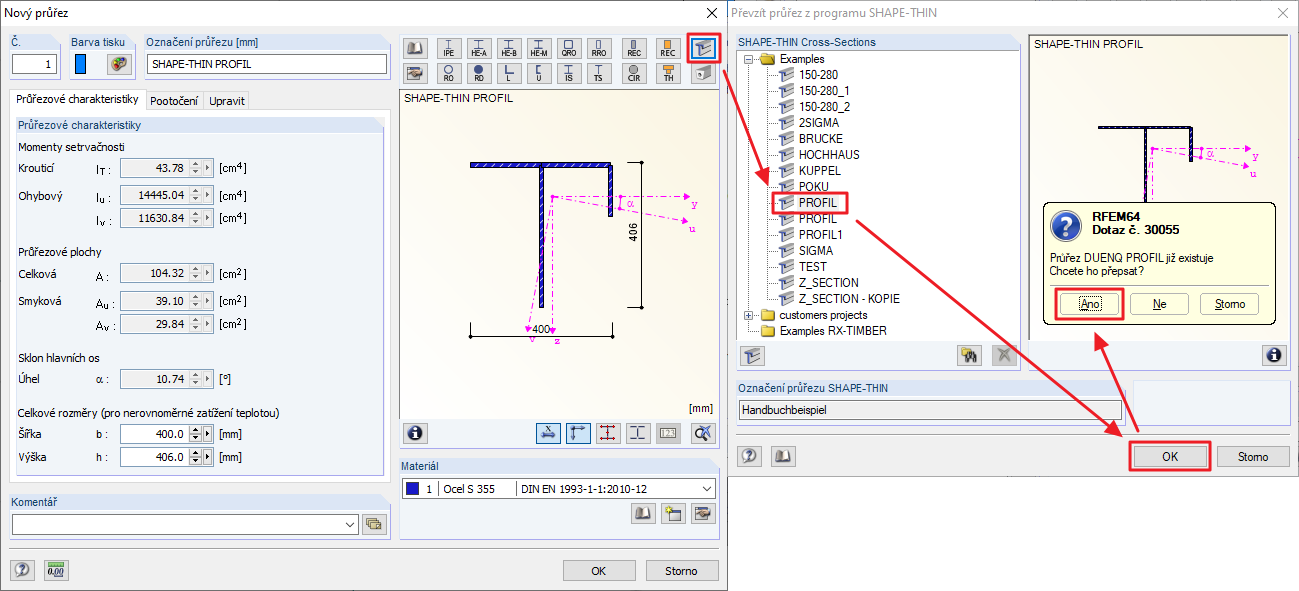The width and height of the screenshot is (1299, 591).
Task: Select the QRO hollow section type
Action: 569,48
